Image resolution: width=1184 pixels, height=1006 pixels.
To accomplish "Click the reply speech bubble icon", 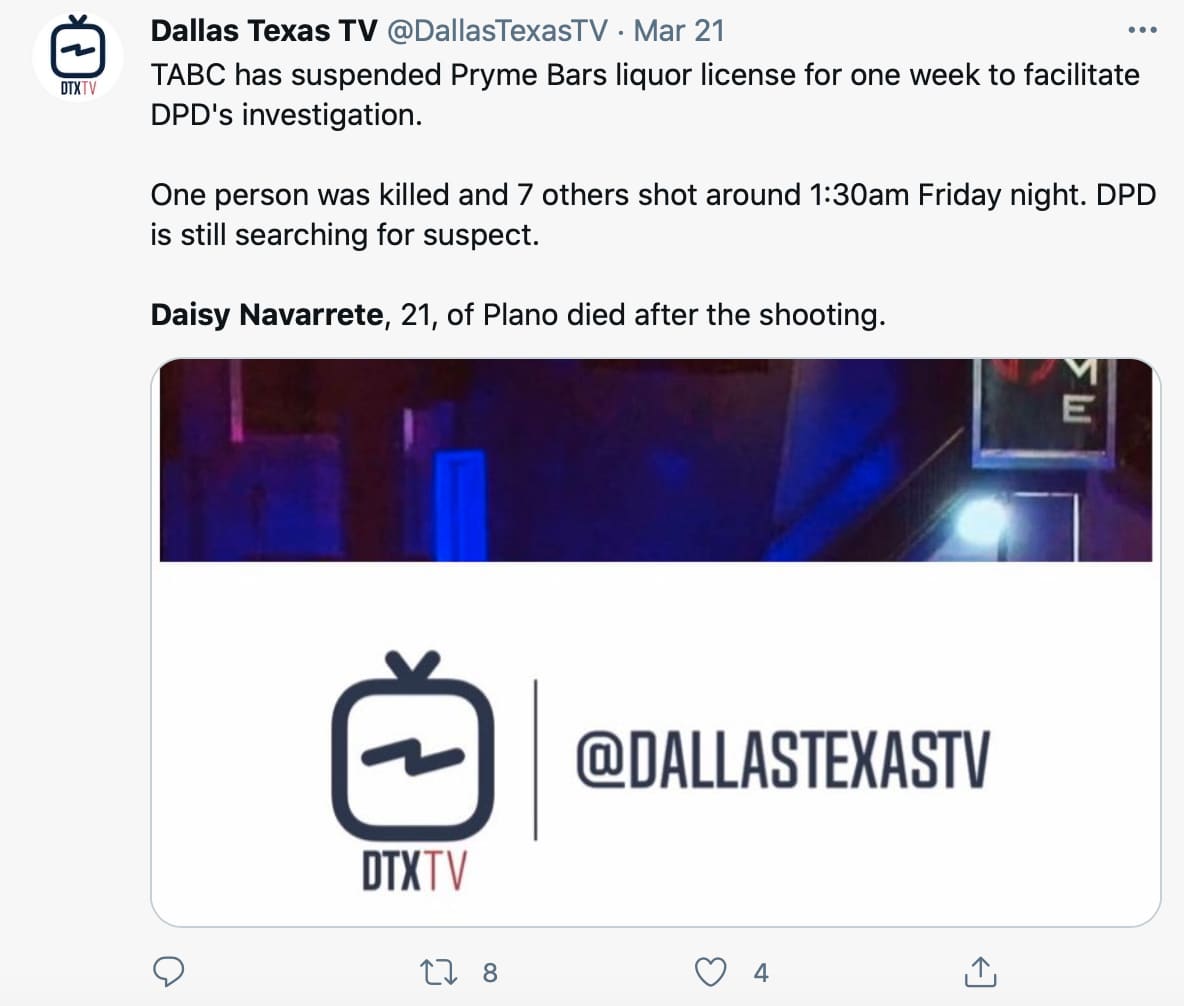I will [171, 971].
